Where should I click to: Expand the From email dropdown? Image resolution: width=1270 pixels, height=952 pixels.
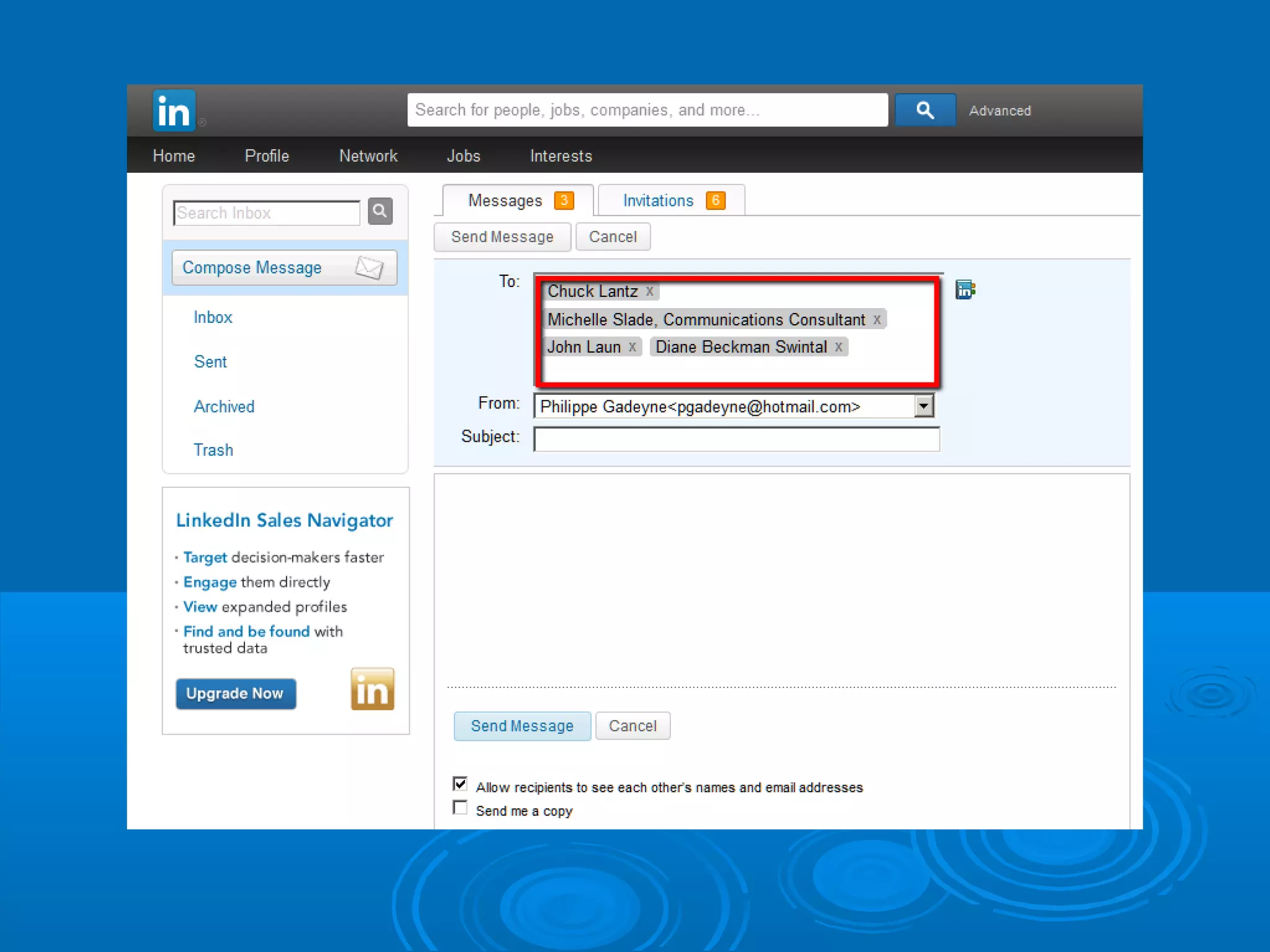[x=923, y=407]
